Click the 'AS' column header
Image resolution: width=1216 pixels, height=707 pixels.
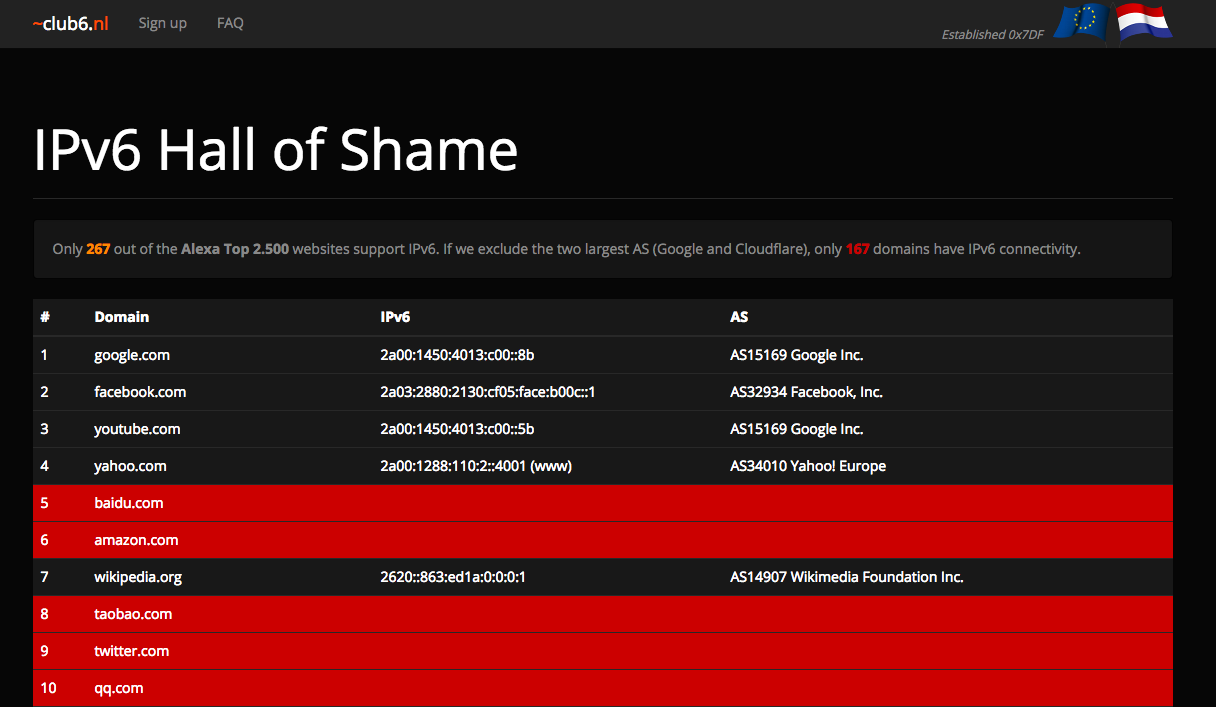click(739, 317)
